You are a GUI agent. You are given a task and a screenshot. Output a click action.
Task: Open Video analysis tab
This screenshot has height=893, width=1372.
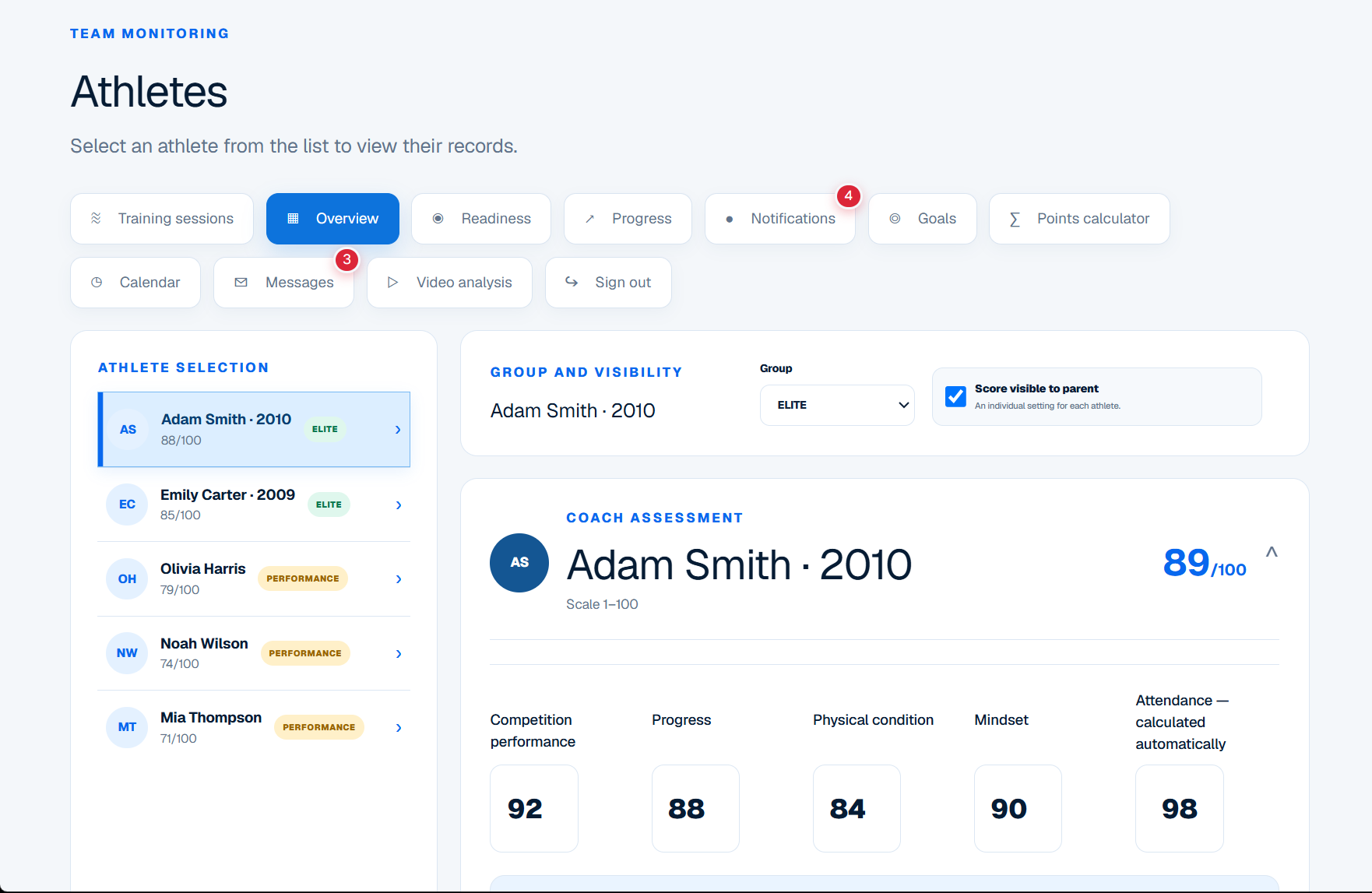coord(449,283)
